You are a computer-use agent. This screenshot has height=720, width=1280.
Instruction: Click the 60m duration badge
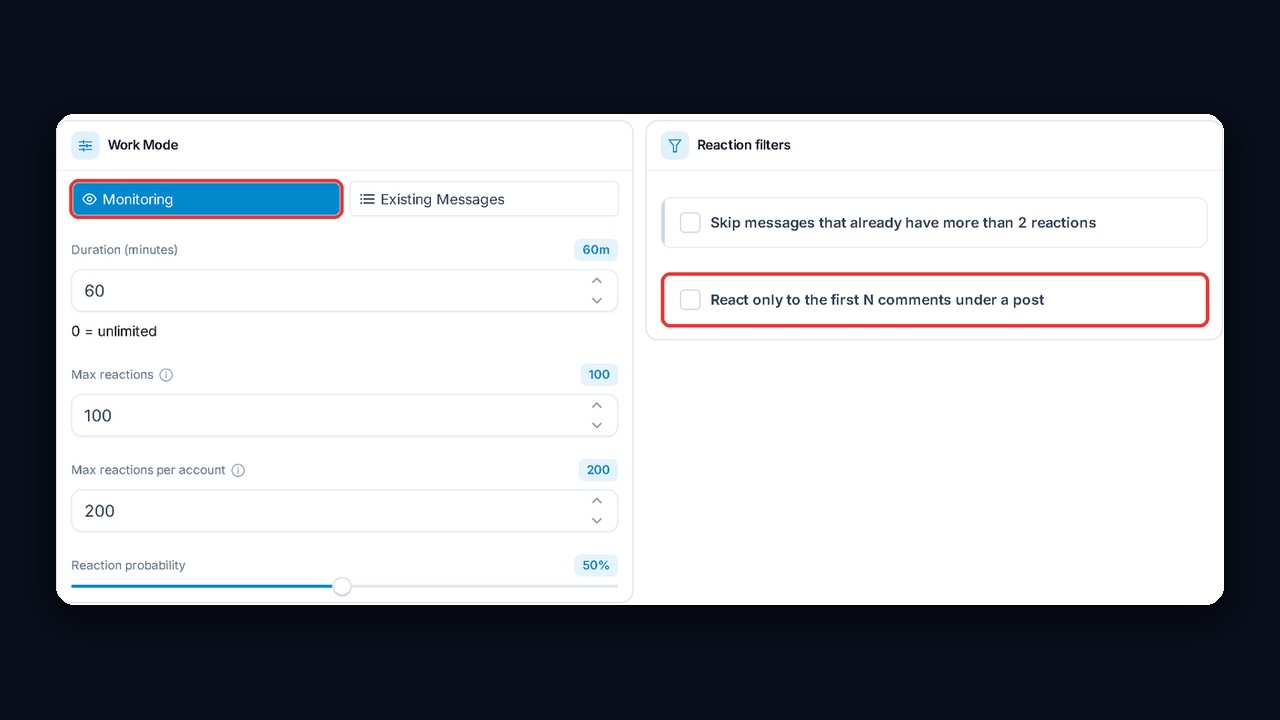(x=596, y=250)
